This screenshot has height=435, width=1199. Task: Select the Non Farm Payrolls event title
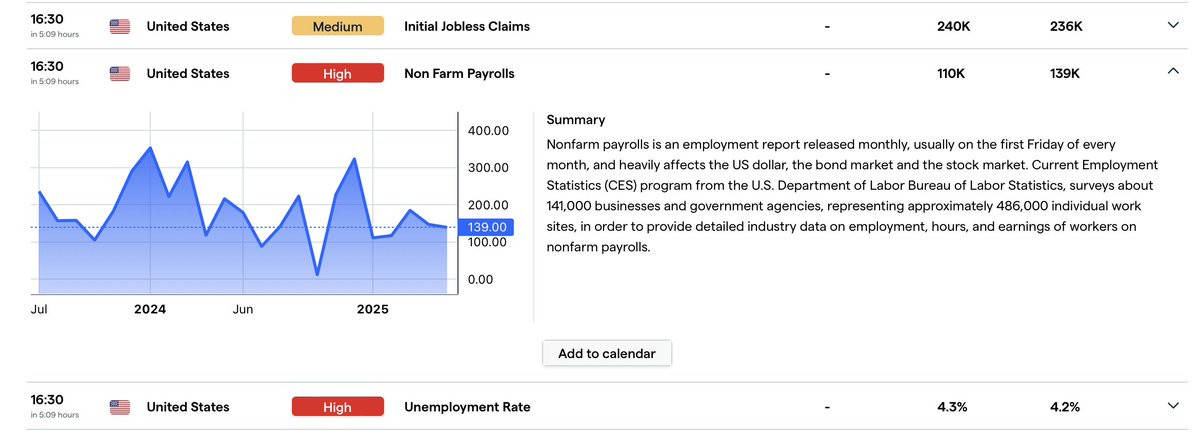coord(459,73)
